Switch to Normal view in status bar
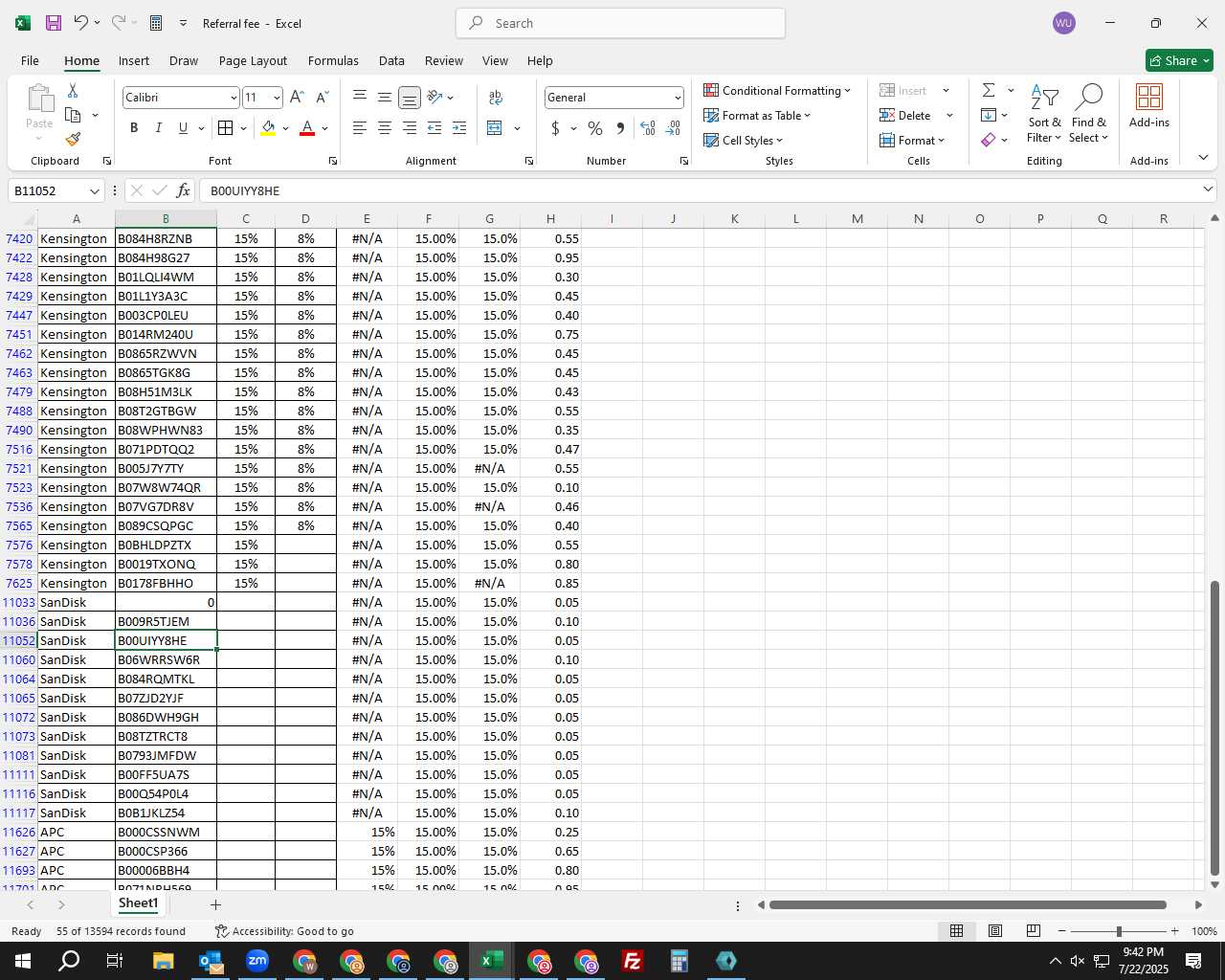The image size is (1225, 980). point(956,931)
